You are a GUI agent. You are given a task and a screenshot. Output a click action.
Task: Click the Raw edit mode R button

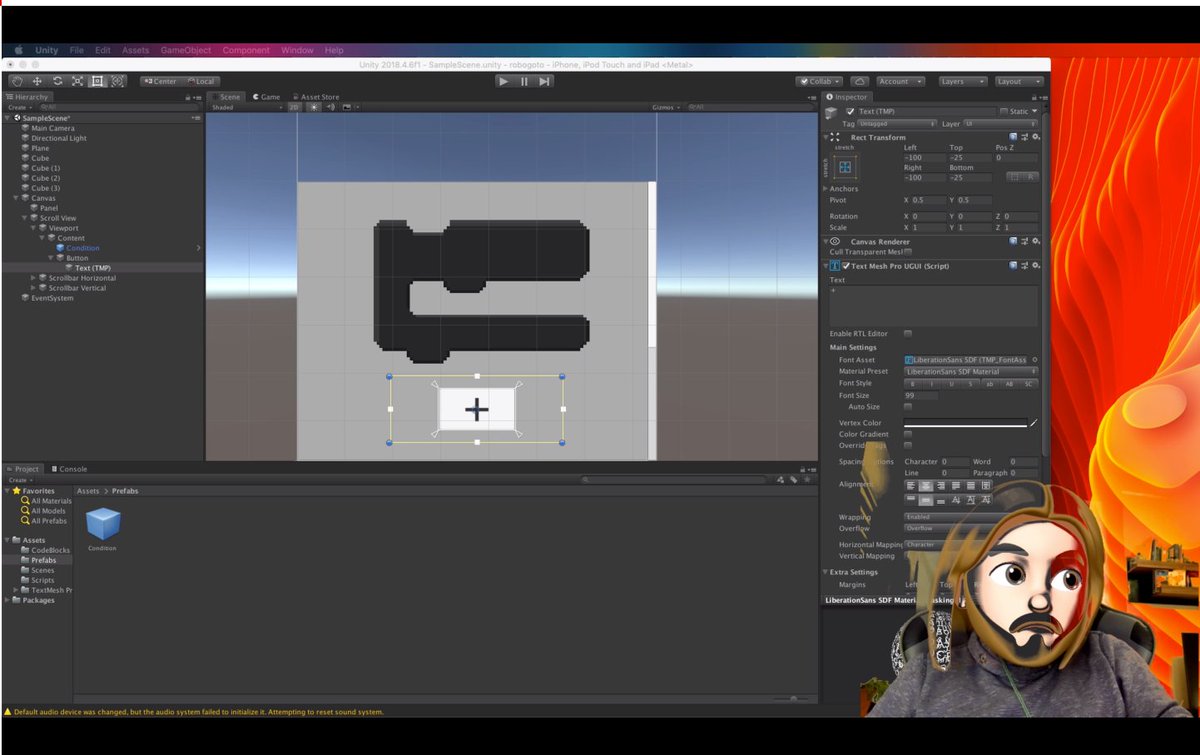pos(1030,176)
